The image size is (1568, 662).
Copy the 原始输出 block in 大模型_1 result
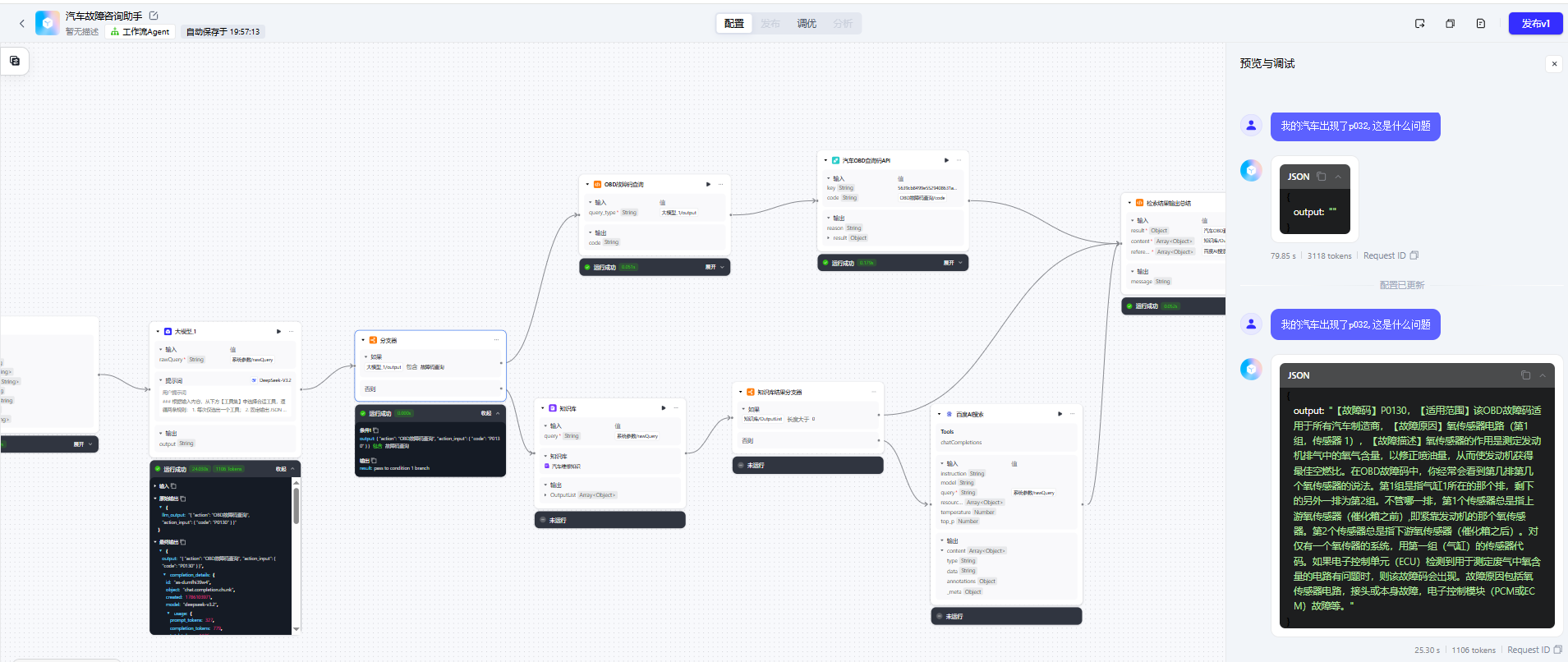(183, 499)
